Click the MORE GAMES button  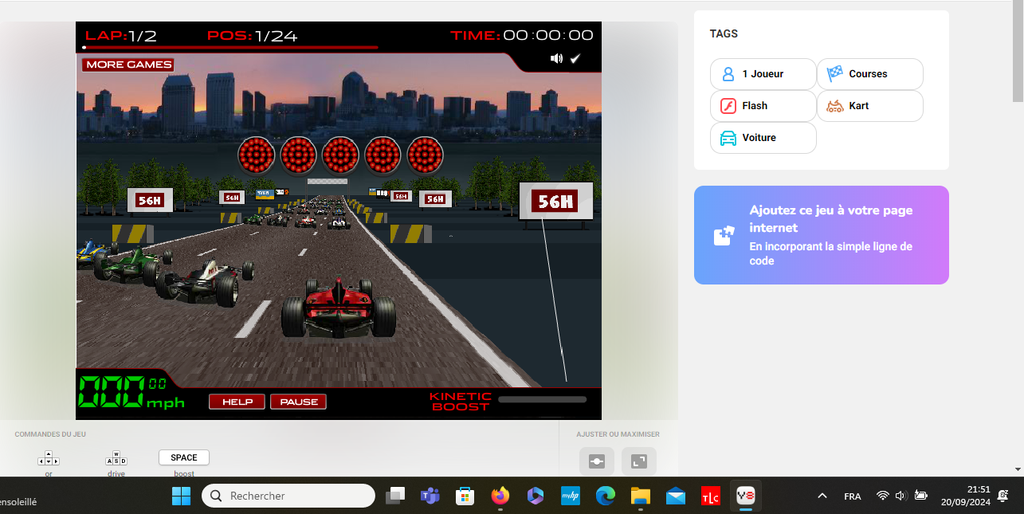128,65
